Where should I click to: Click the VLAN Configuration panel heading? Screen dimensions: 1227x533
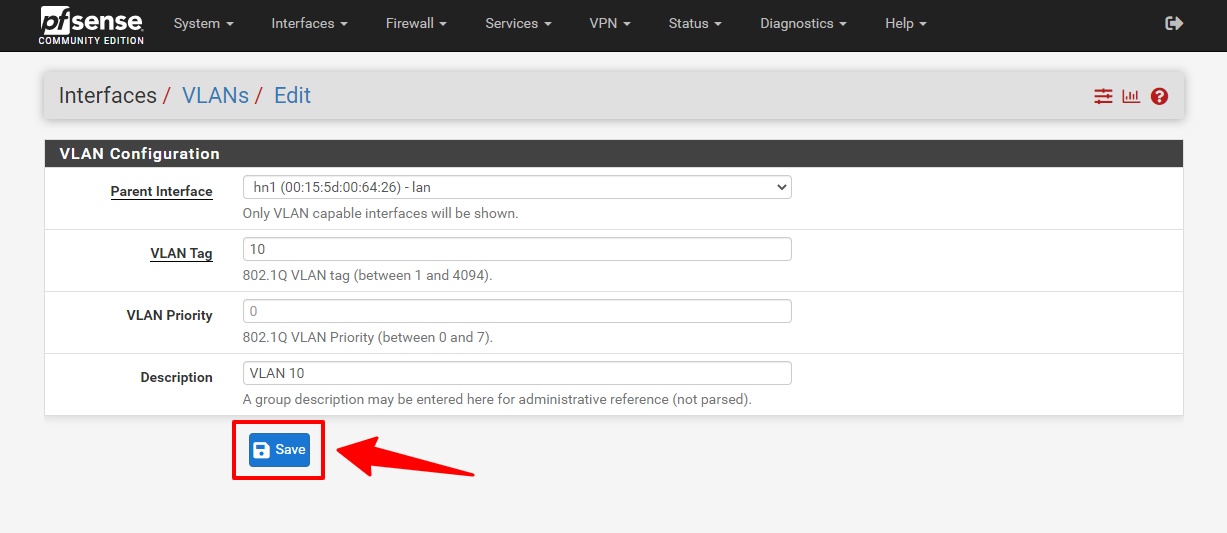coord(139,154)
